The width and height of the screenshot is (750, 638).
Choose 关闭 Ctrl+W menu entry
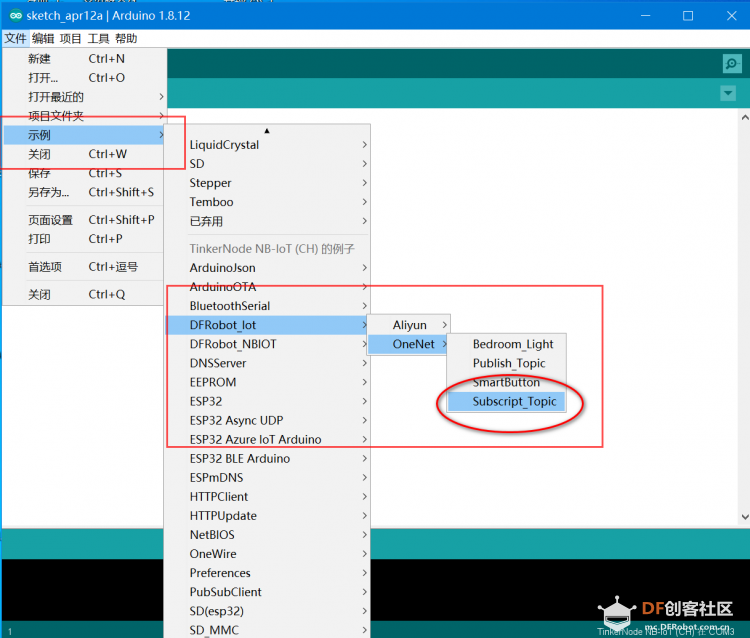click(84, 154)
